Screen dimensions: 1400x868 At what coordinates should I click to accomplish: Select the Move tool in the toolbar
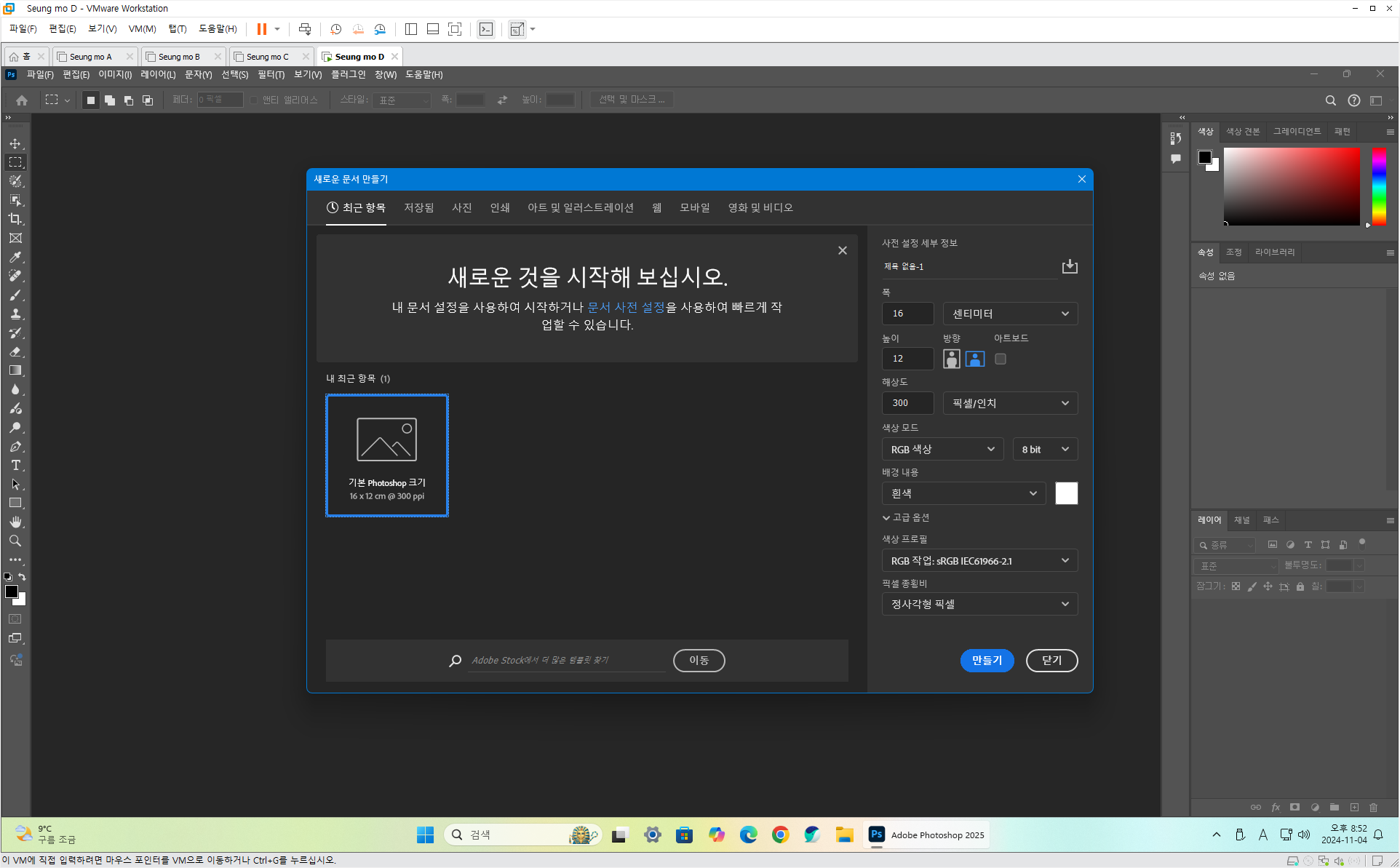coord(15,143)
